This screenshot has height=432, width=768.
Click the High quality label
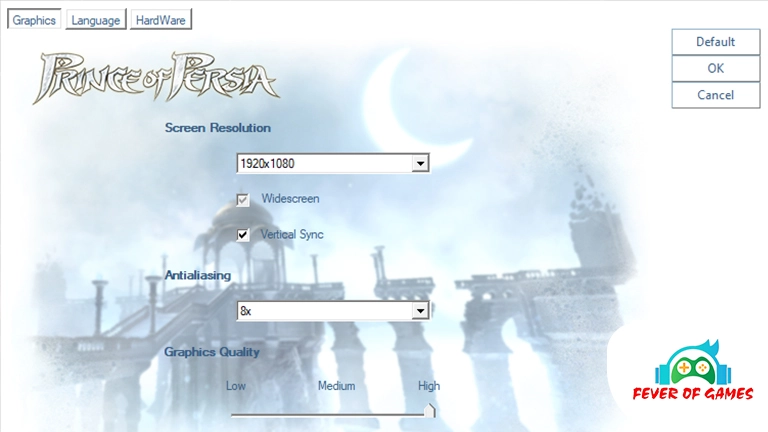429,386
